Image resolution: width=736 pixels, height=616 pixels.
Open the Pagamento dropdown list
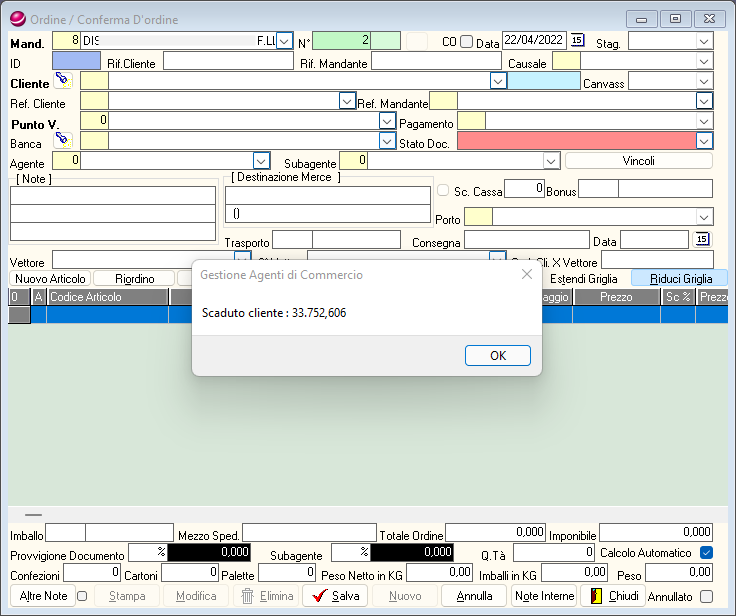(x=704, y=122)
